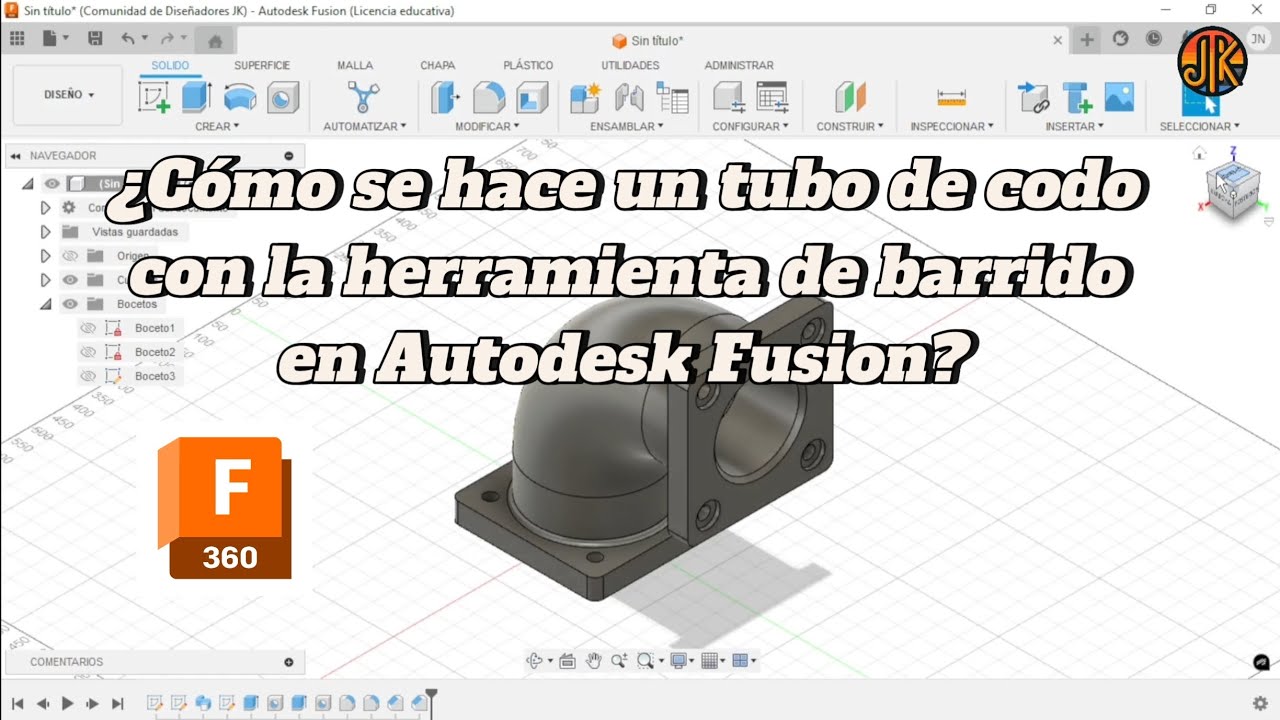This screenshot has height=720, width=1280.
Task: Select the Revolve tool
Action: [x=240, y=97]
